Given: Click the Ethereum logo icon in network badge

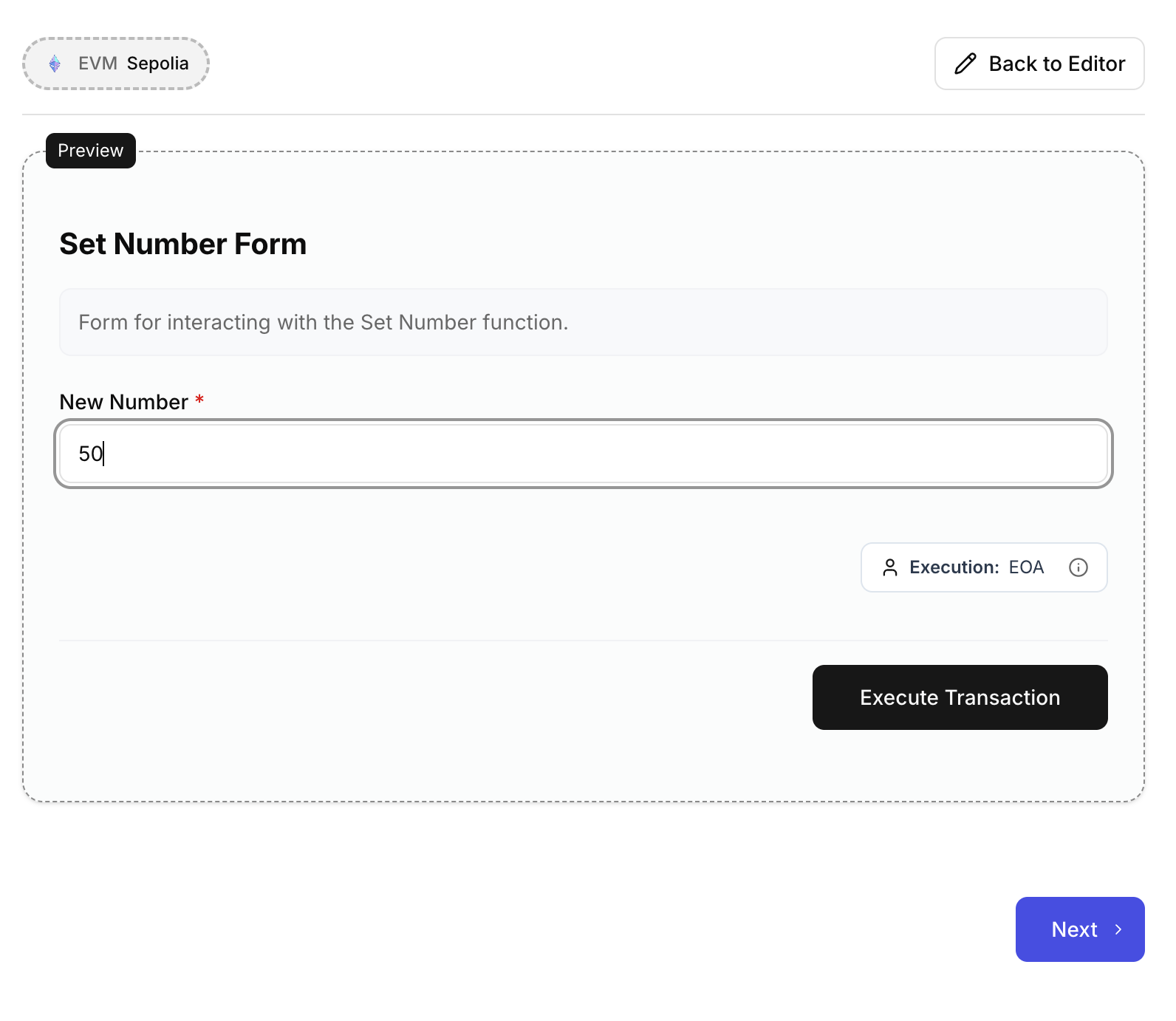Looking at the screenshot, I should 55,64.
